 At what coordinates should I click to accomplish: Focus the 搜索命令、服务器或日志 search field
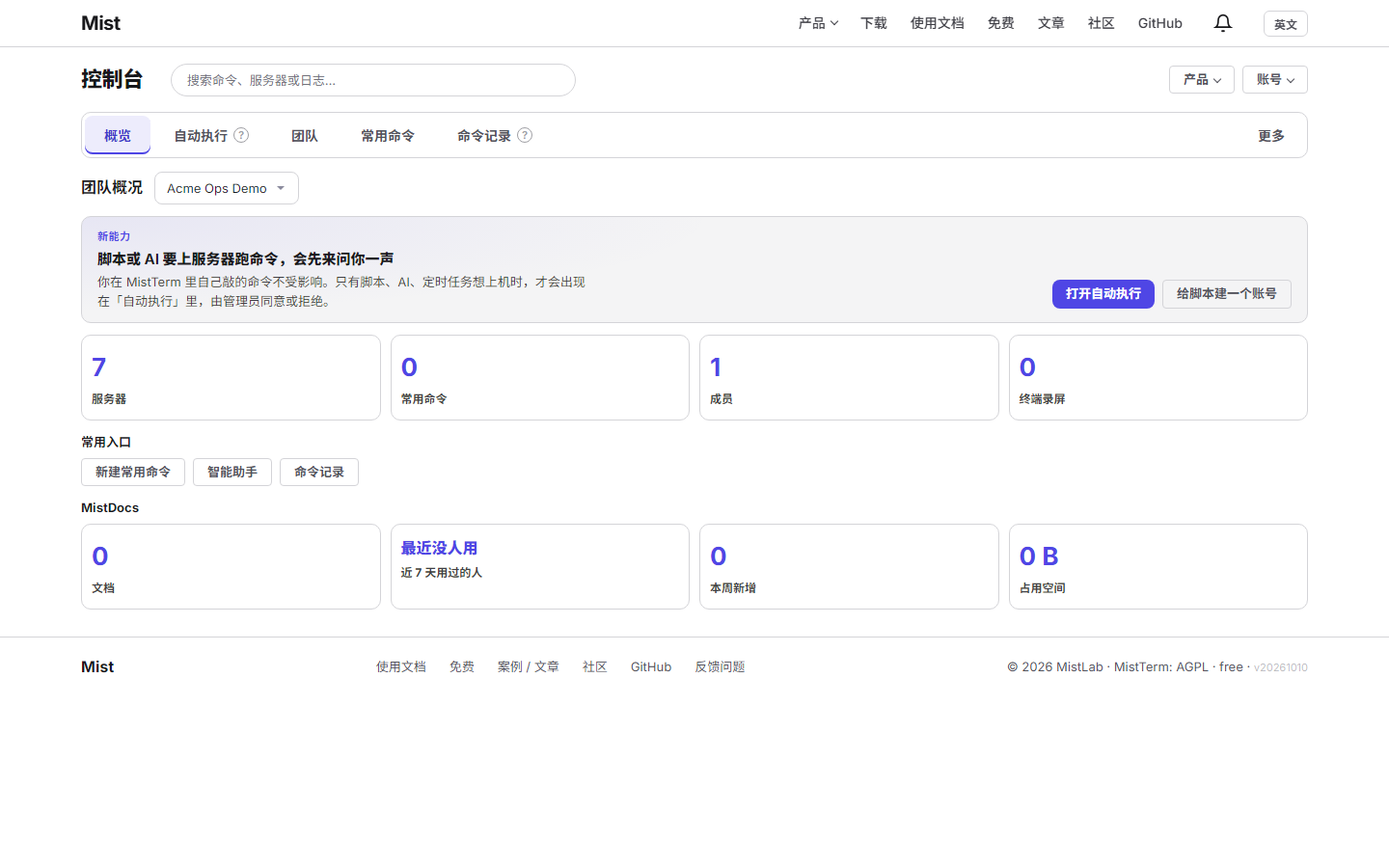[x=373, y=80]
